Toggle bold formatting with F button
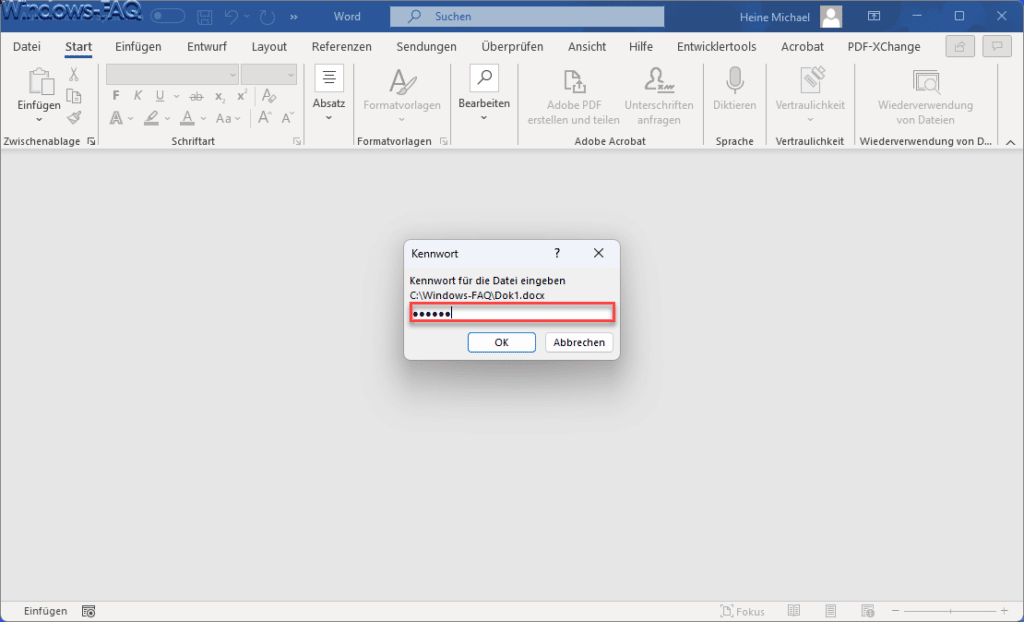Image resolution: width=1024 pixels, height=622 pixels. 116,96
